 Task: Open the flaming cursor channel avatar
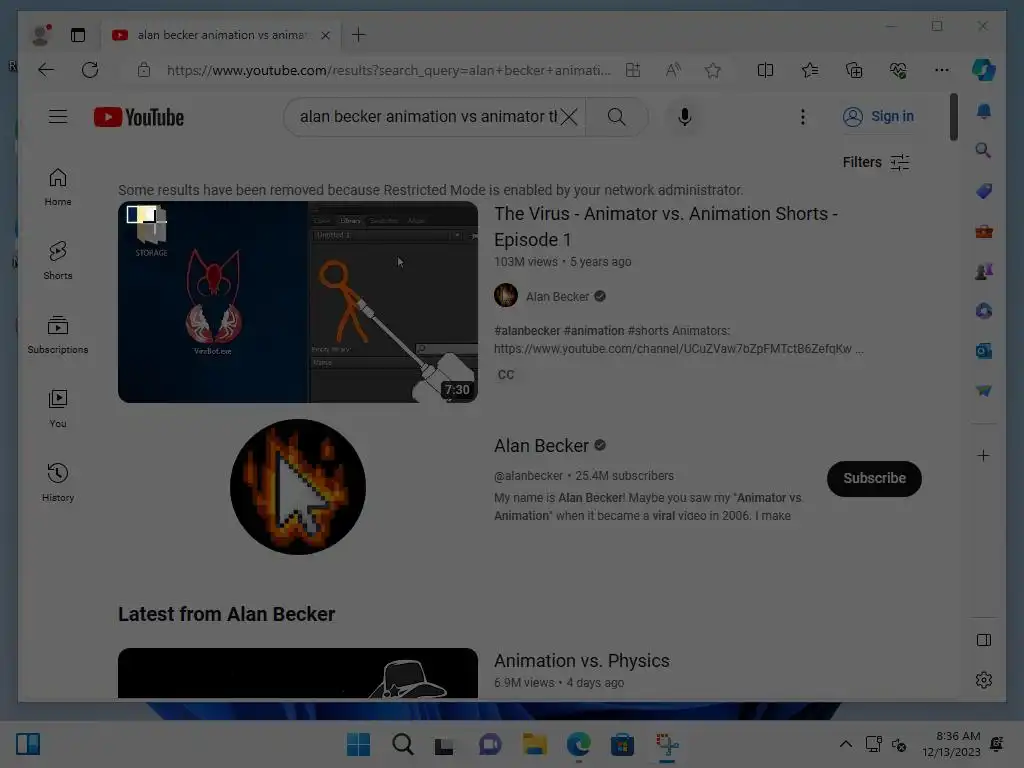pyautogui.click(x=298, y=487)
